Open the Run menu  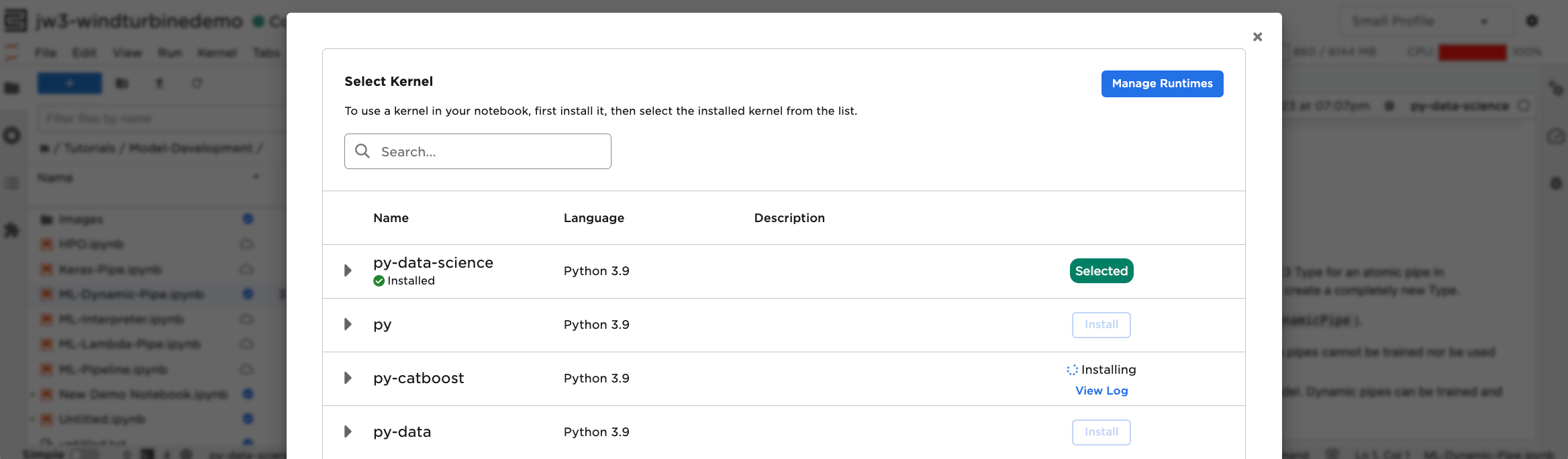[170, 52]
